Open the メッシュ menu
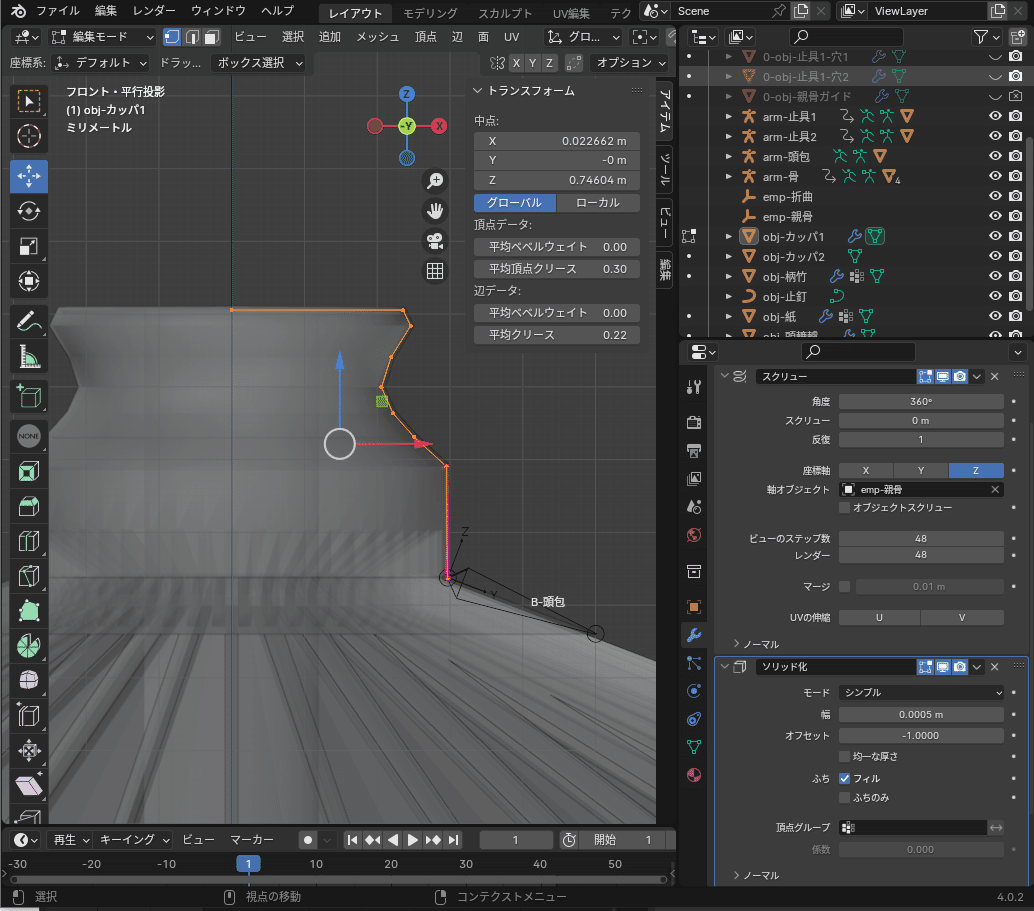 [x=378, y=37]
